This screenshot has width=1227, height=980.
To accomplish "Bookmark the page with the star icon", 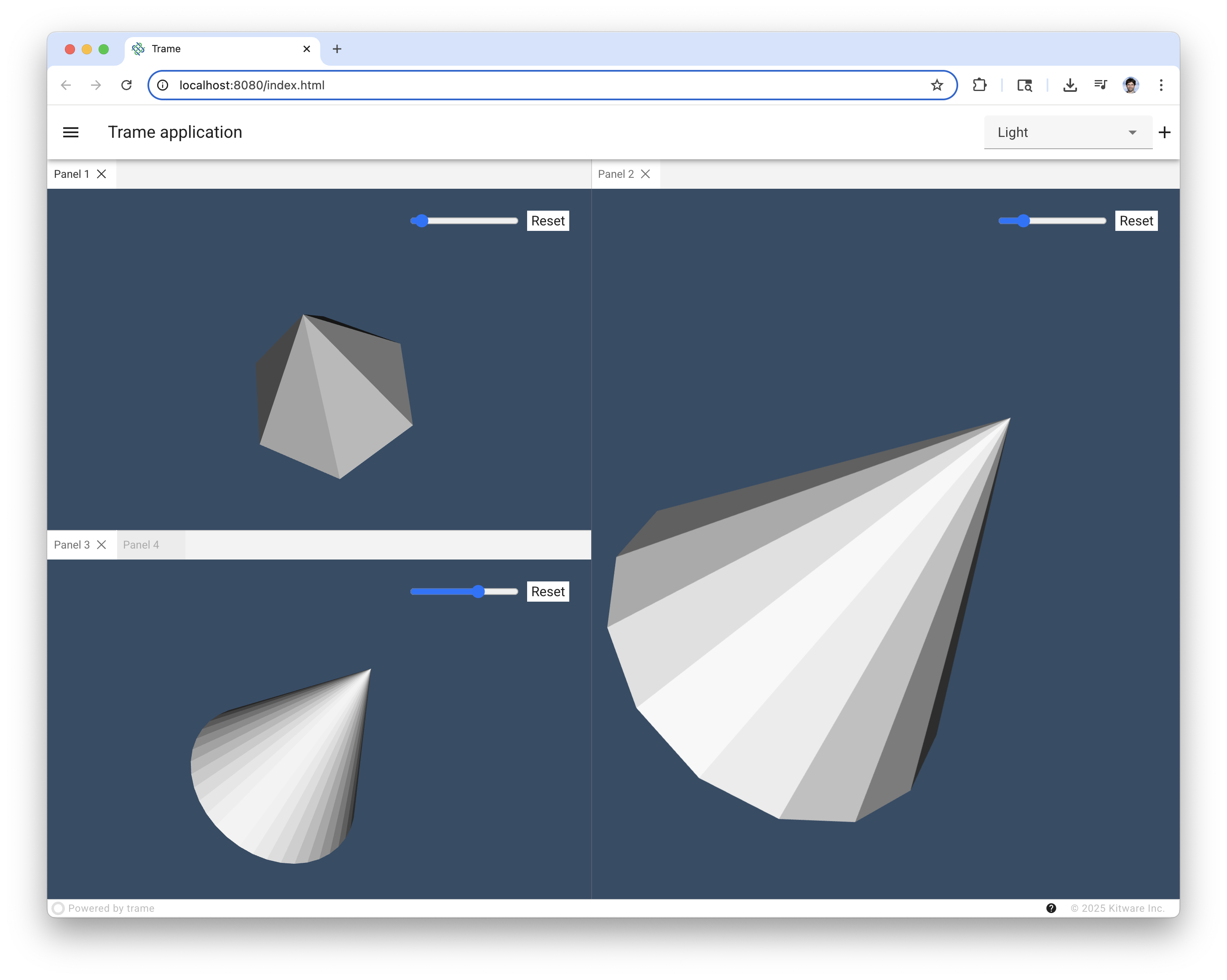I will click(936, 86).
